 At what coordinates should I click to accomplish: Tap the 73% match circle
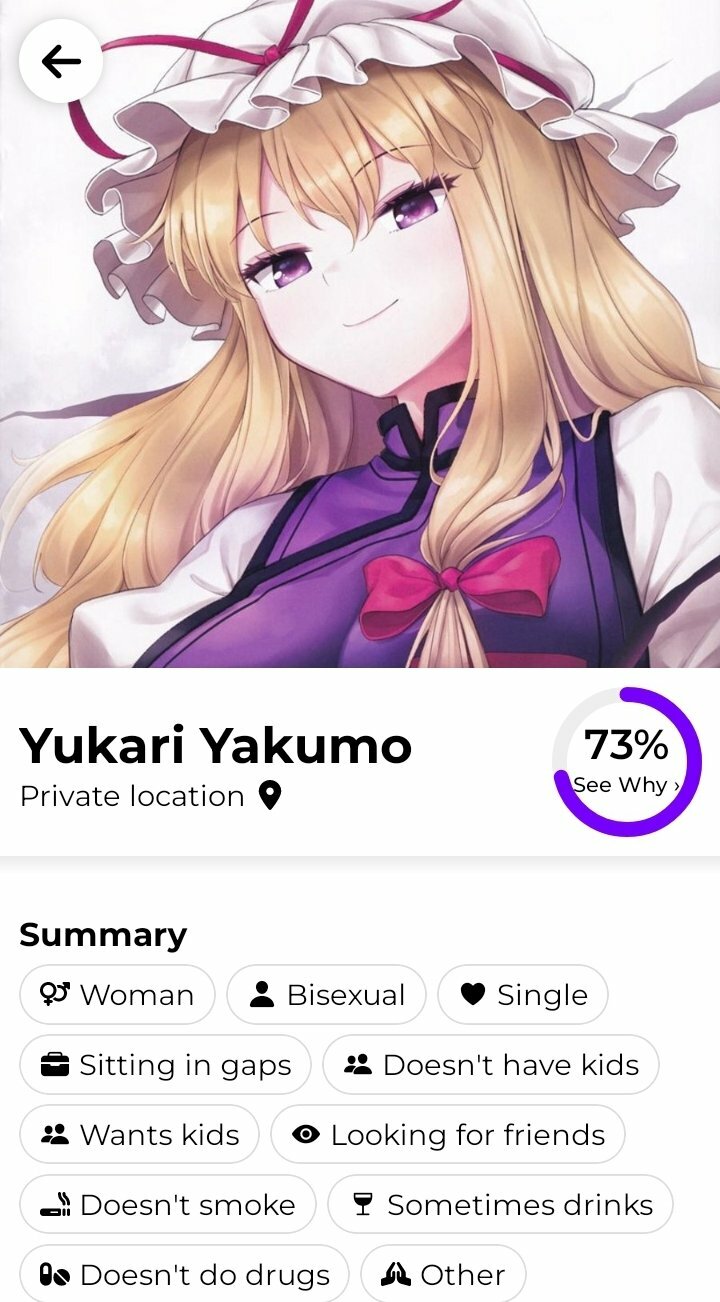pos(627,762)
